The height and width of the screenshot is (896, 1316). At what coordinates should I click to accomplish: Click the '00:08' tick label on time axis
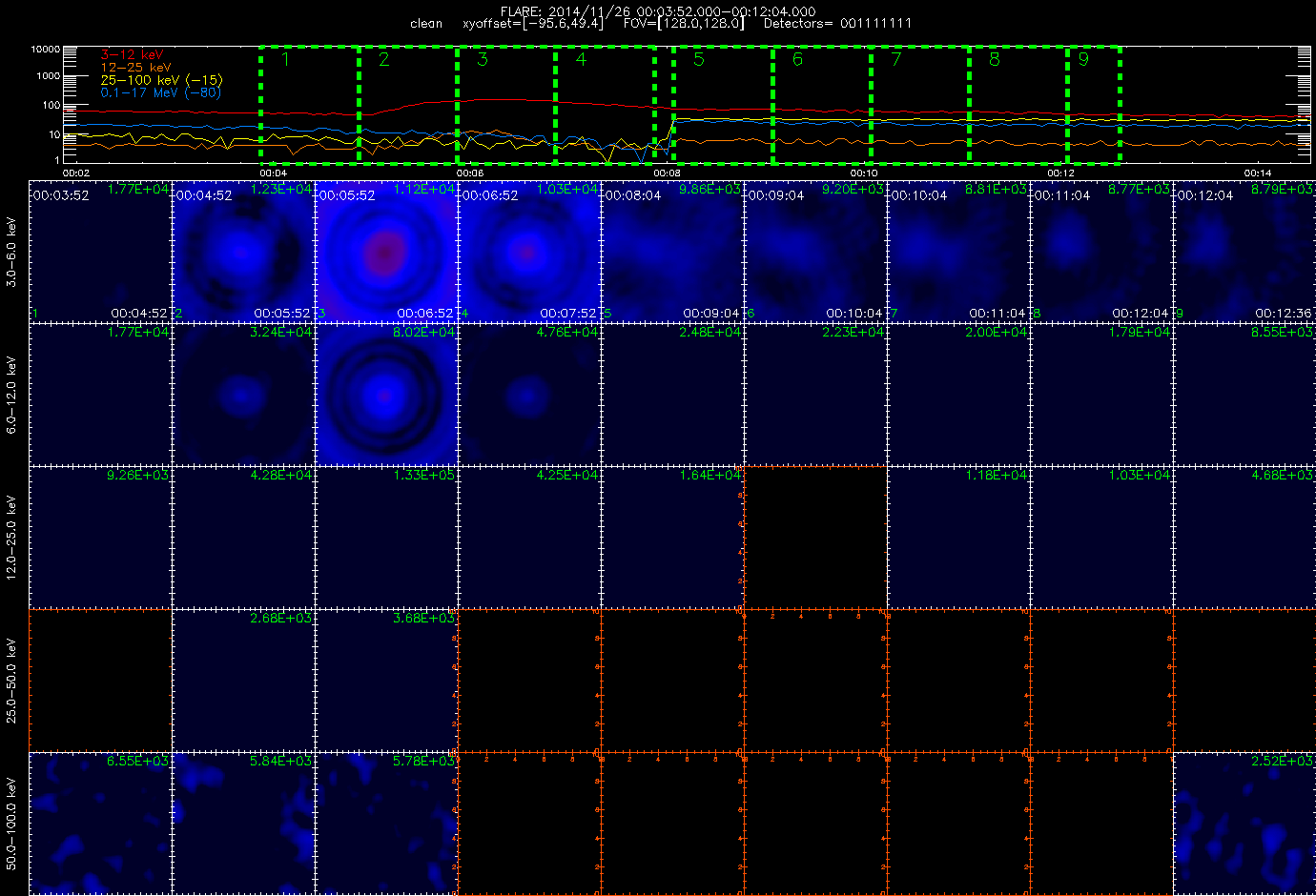pyautogui.click(x=667, y=173)
